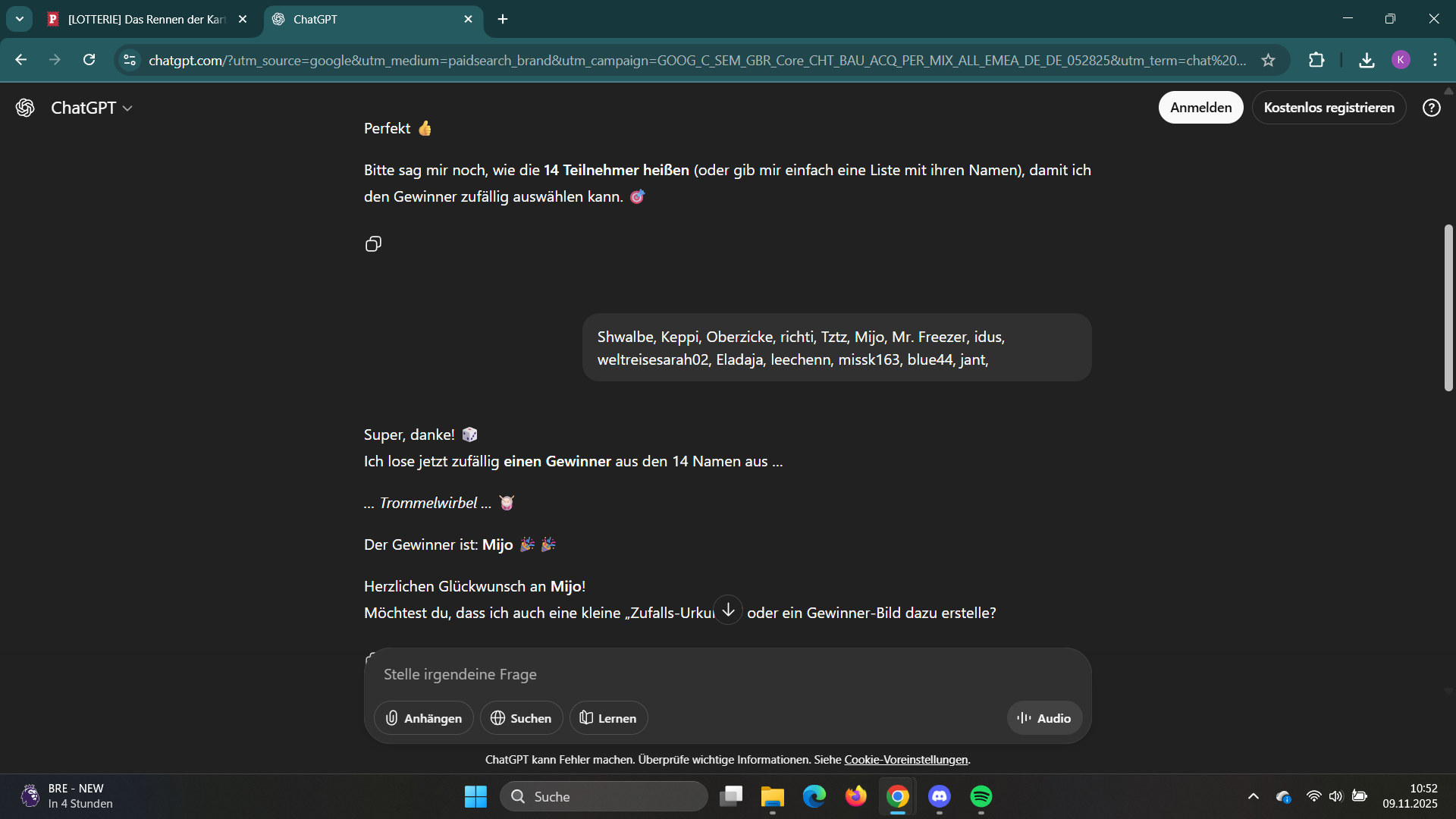The image size is (1456, 819).
Task: Click the Anmelden button
Action: click(1200, 108)
